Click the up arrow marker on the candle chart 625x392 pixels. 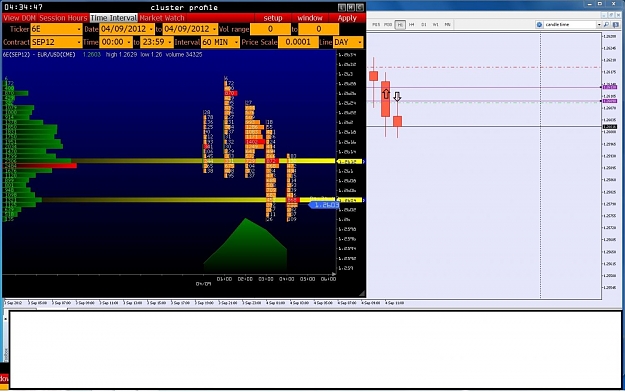(385, 94)
